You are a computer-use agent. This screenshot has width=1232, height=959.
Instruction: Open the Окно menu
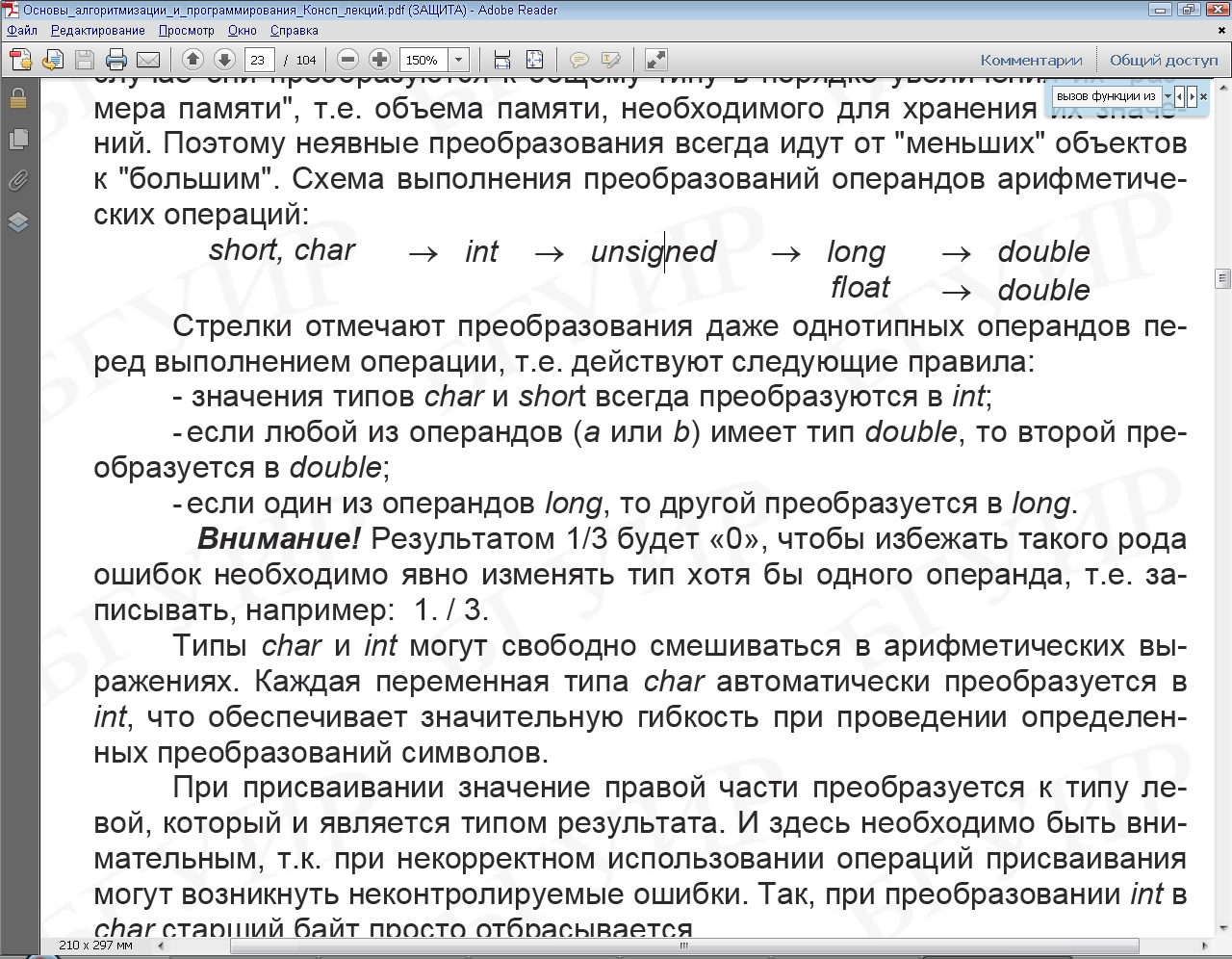click(x=243, y=31)
